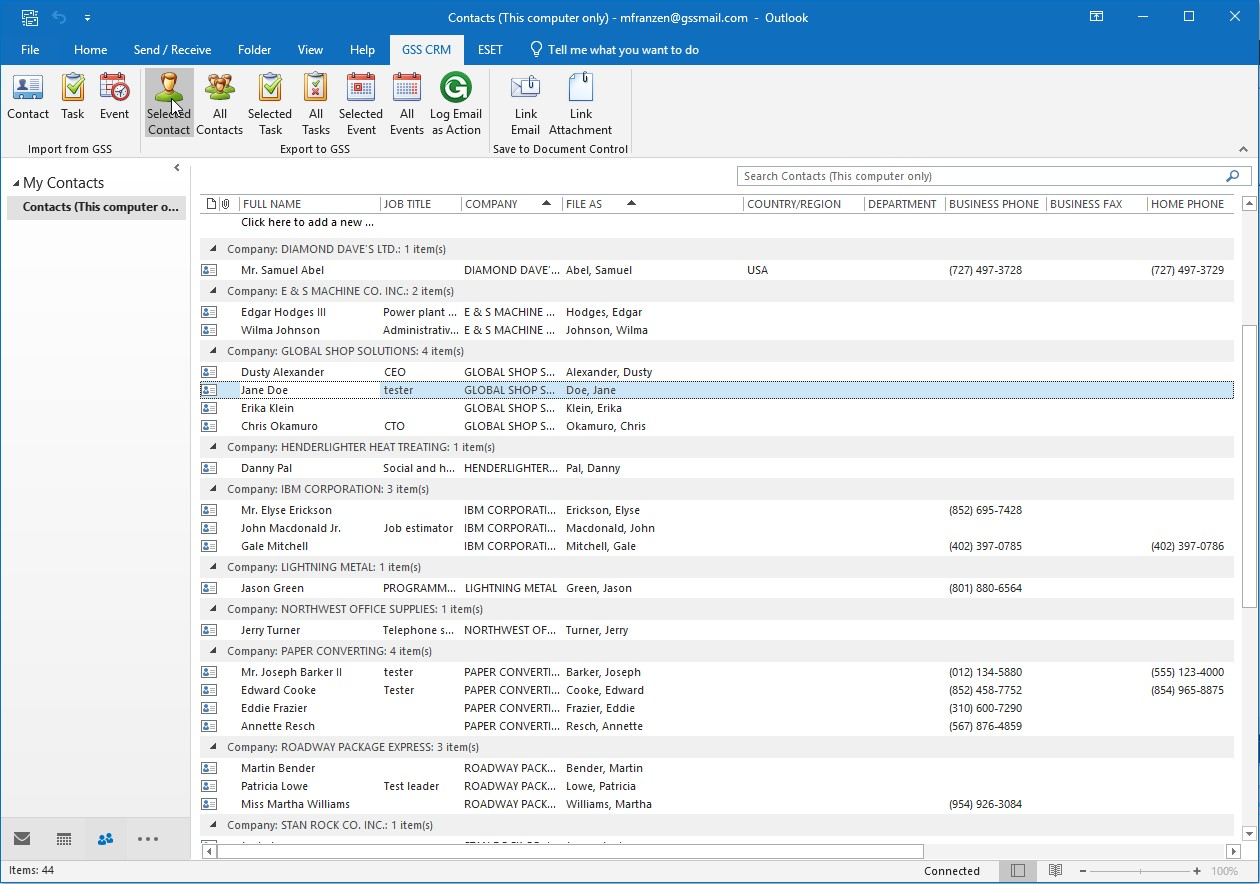Collapse LIGHTNING METAL group
Viewport: 1260px width, 884px height.
click(212, 567)
